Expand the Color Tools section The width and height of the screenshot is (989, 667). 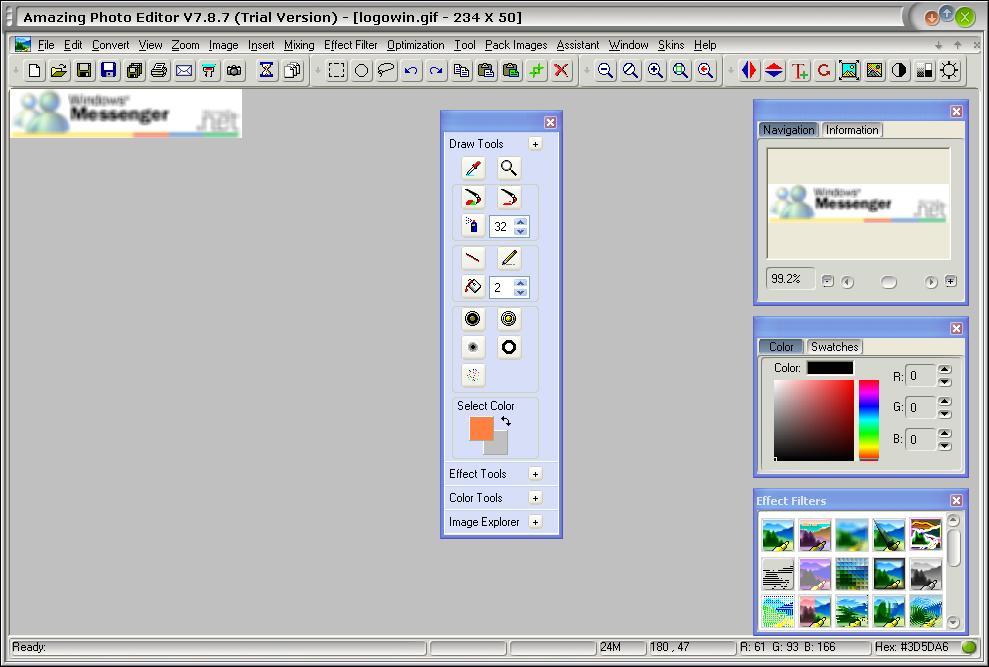coord(536,497)
